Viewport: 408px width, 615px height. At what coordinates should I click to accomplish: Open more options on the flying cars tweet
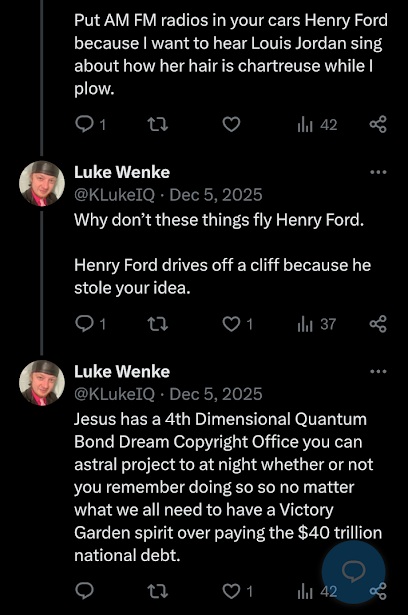pos(378,172)
